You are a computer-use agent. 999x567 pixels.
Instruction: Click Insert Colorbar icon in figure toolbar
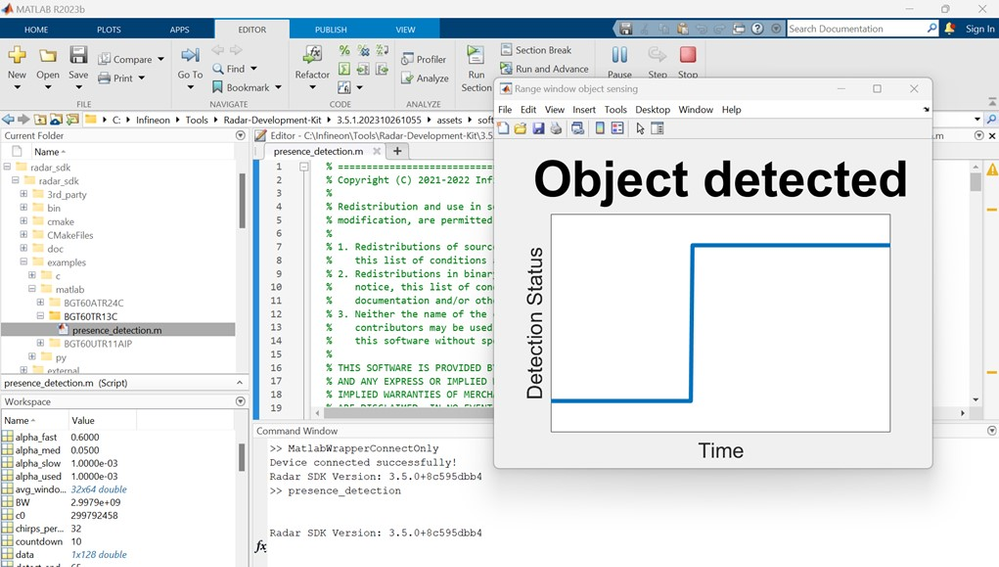click(x=600, y=129)
